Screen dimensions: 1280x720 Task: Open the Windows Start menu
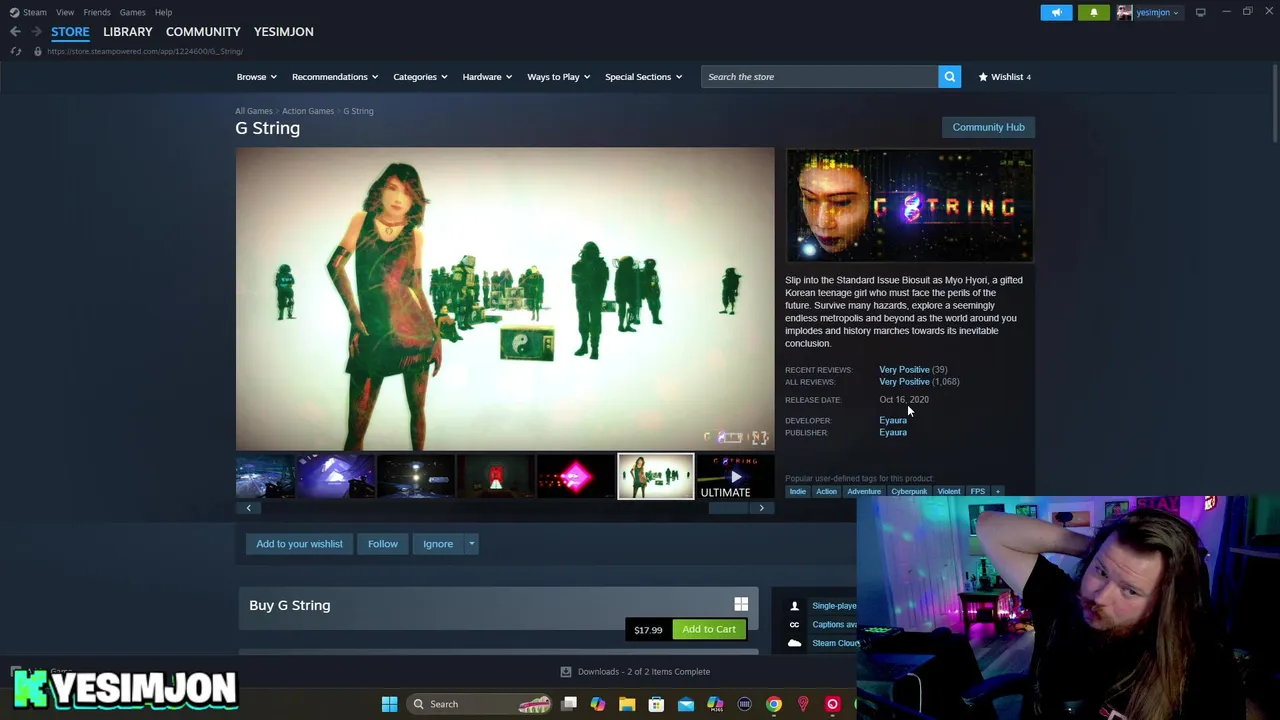(389, 704)
